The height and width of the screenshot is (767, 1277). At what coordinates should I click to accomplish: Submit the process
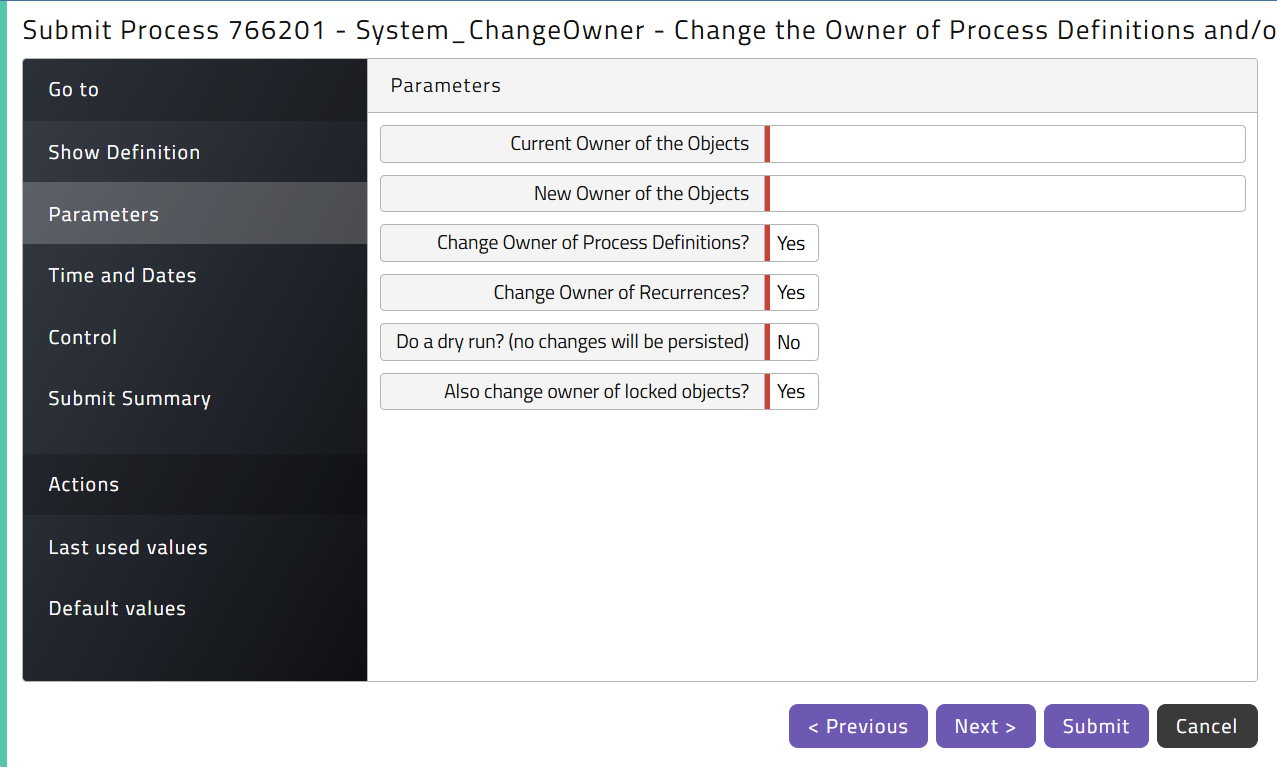click(1096, 727)
